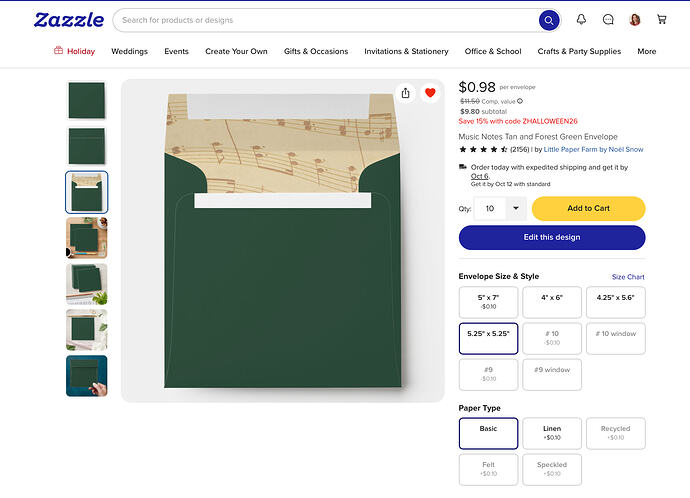690x498 pixels.
Task: Expand the Qty dropdown
Action: click(x=516, y=209)
